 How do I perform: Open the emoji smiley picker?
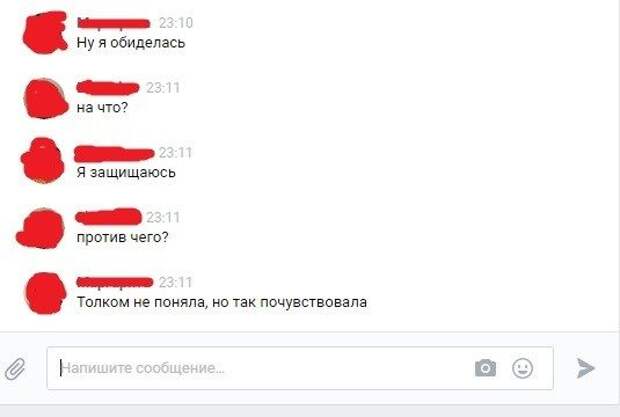522,368
